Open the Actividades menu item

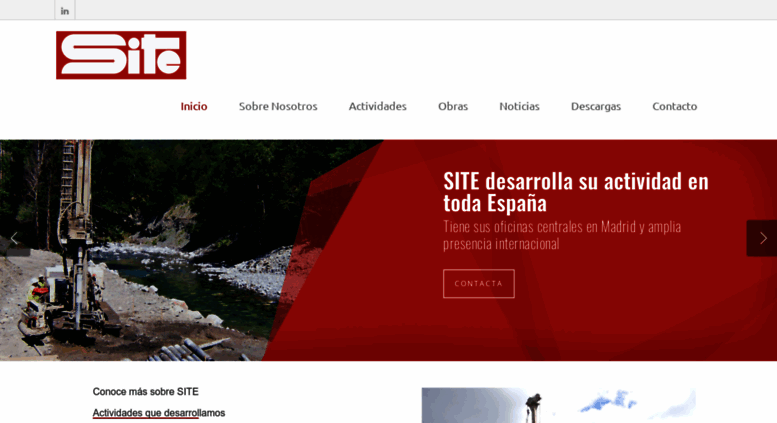click(378, 106)
